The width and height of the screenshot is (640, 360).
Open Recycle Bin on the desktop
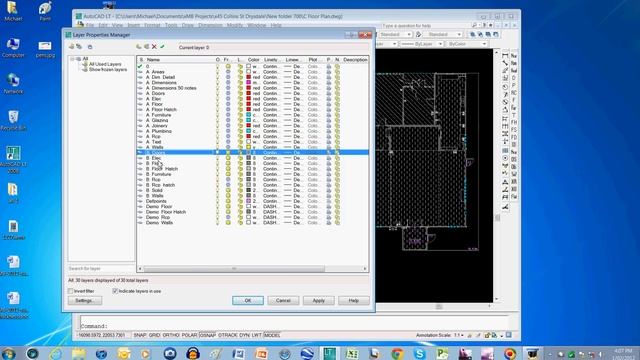13,120
